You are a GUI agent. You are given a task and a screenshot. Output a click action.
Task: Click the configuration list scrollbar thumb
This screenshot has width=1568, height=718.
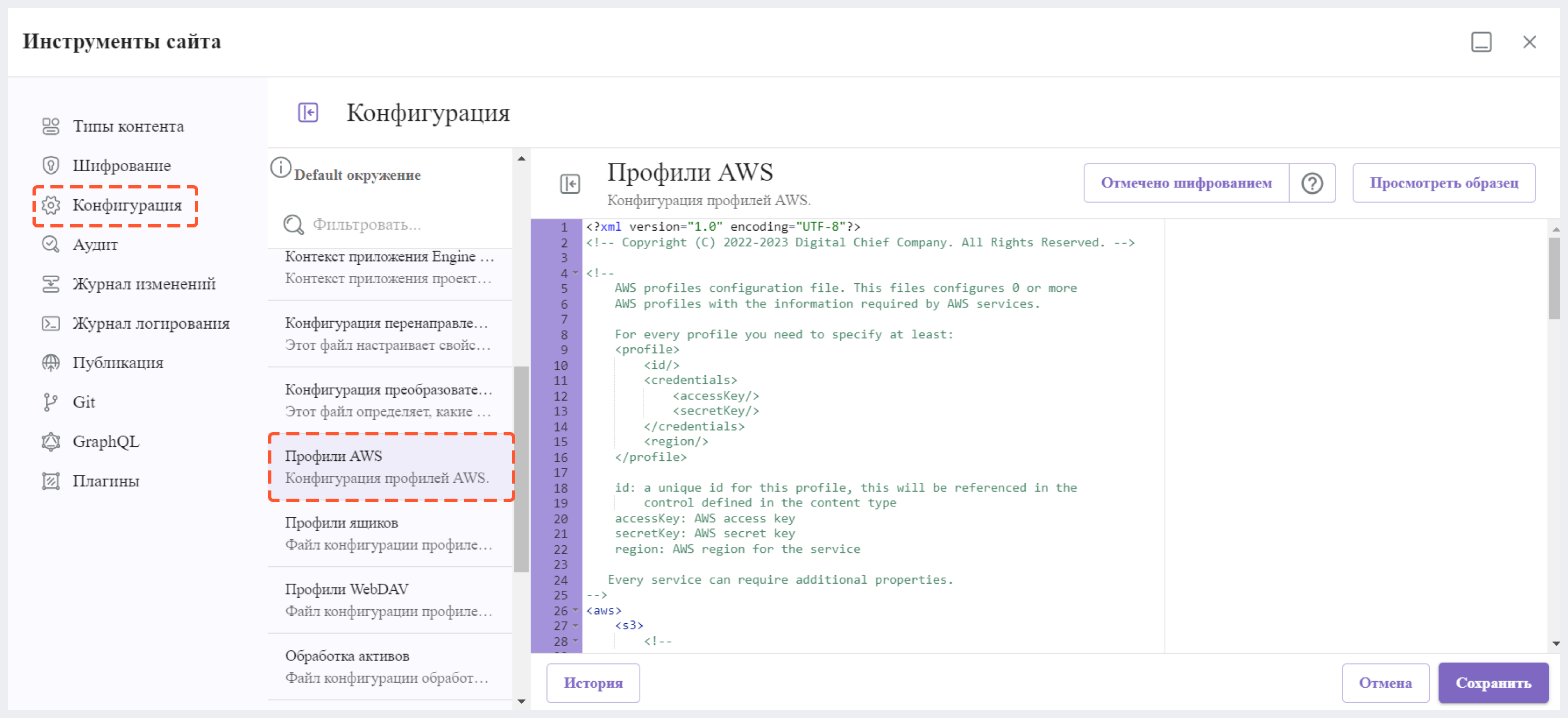coord(521,469)
